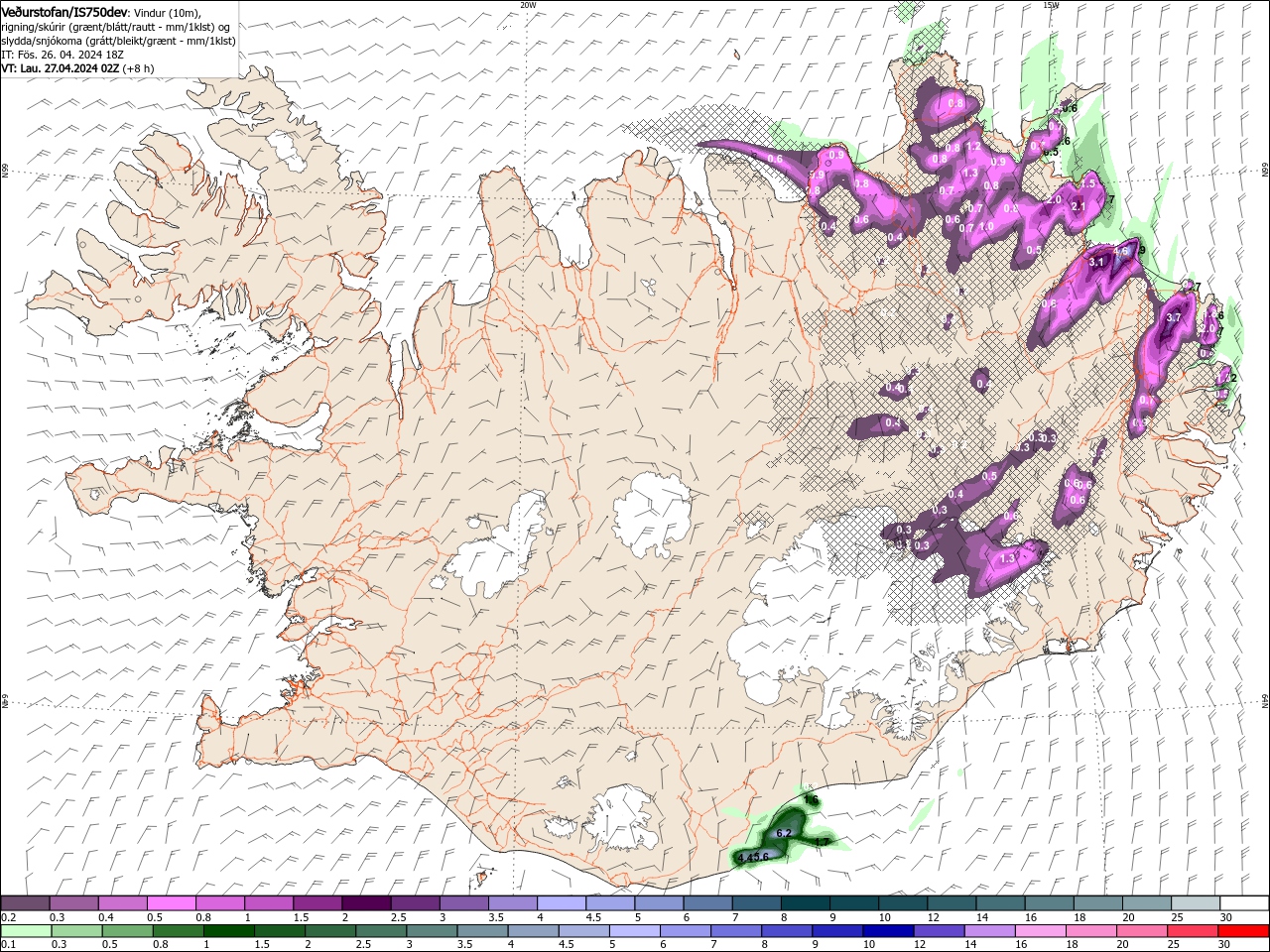
Task: Click the 1.0 snowfall value in the northeast
Action: click(x=986, y=226)
